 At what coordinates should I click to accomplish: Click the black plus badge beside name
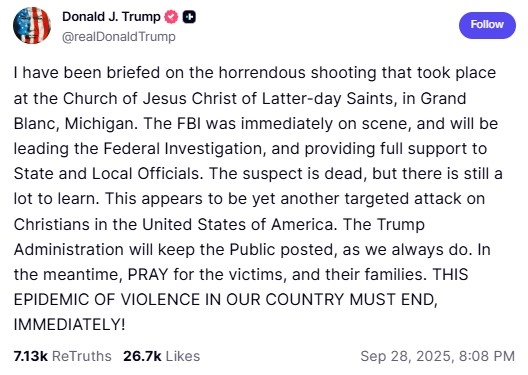pos(189,17)
